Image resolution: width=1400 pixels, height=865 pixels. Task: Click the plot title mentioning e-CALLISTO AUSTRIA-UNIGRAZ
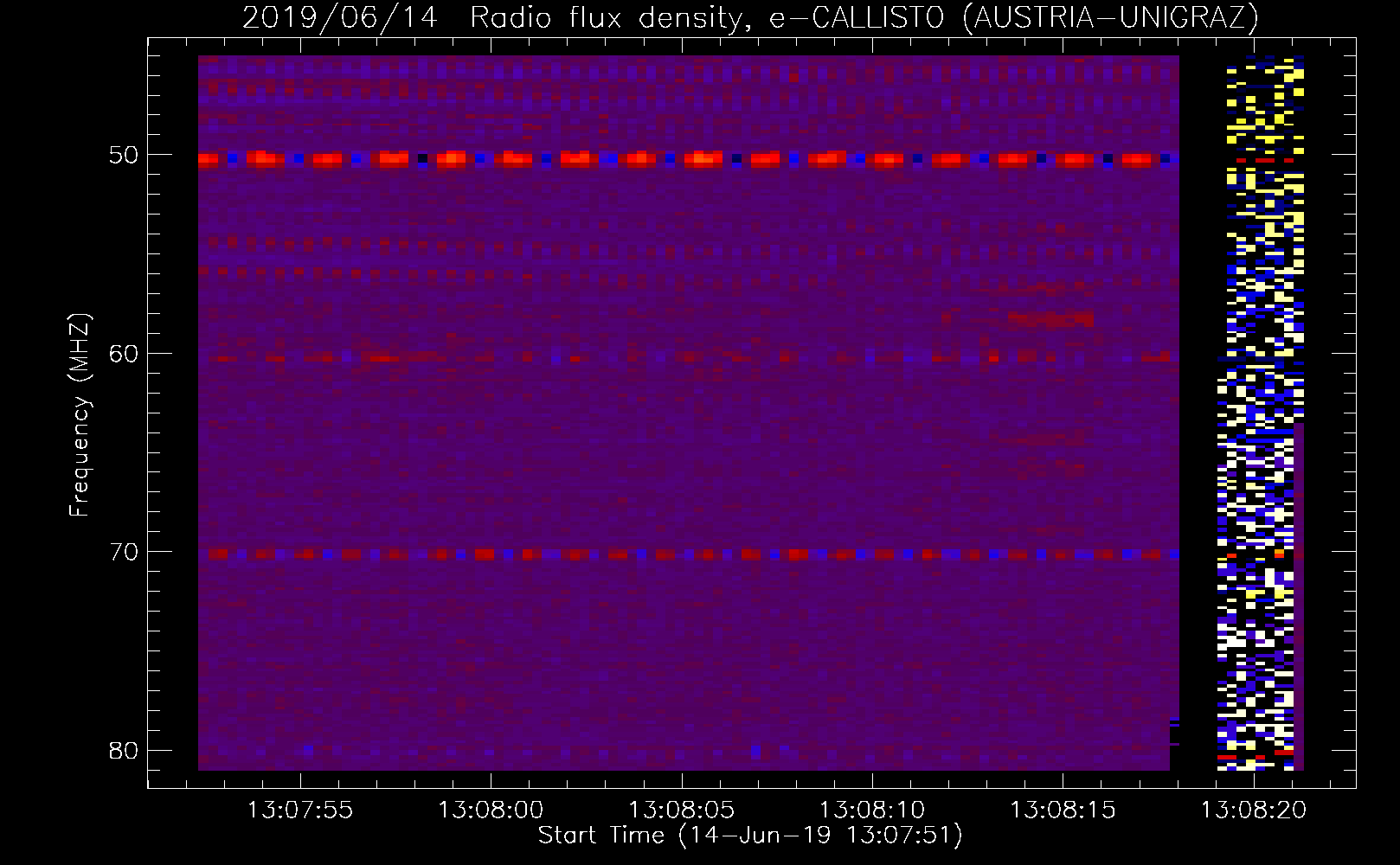click(x=750, y=17)
